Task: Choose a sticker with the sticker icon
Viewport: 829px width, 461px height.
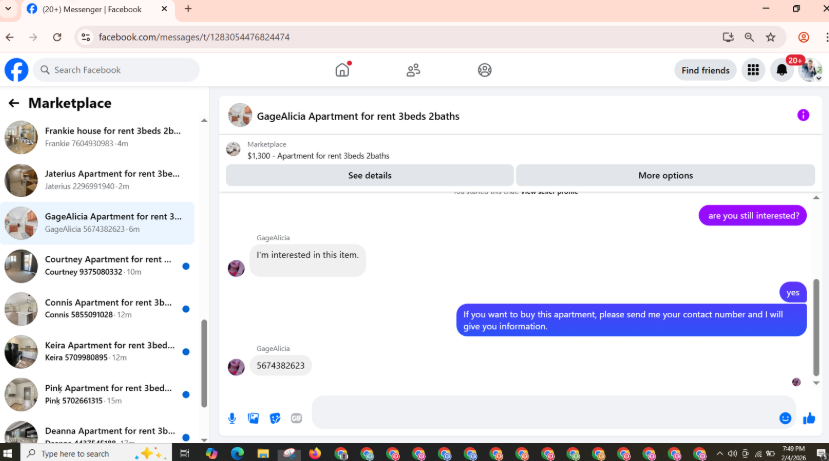Action: pos(275,419)
